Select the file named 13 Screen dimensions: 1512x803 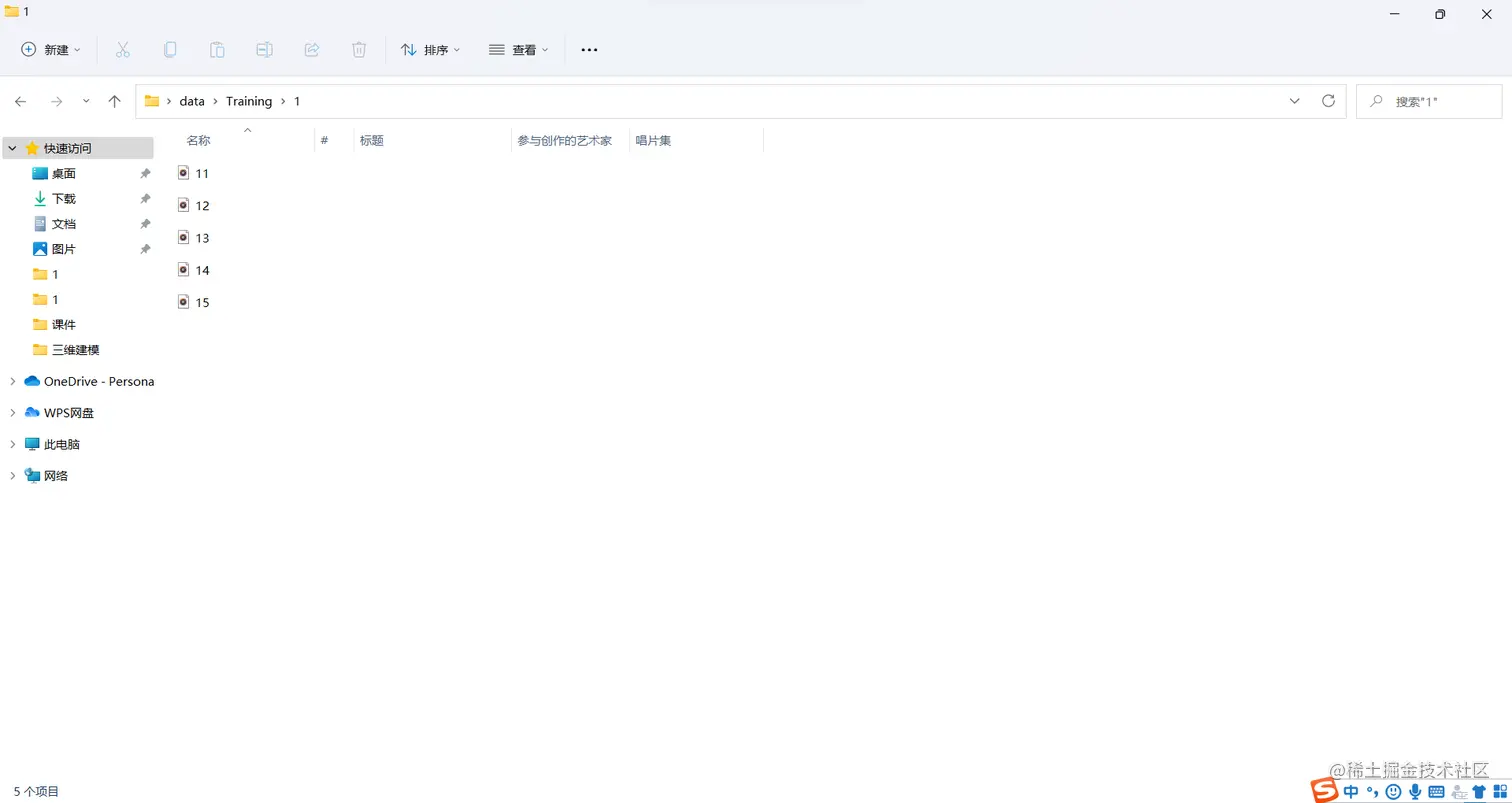[x=202, y=237]
